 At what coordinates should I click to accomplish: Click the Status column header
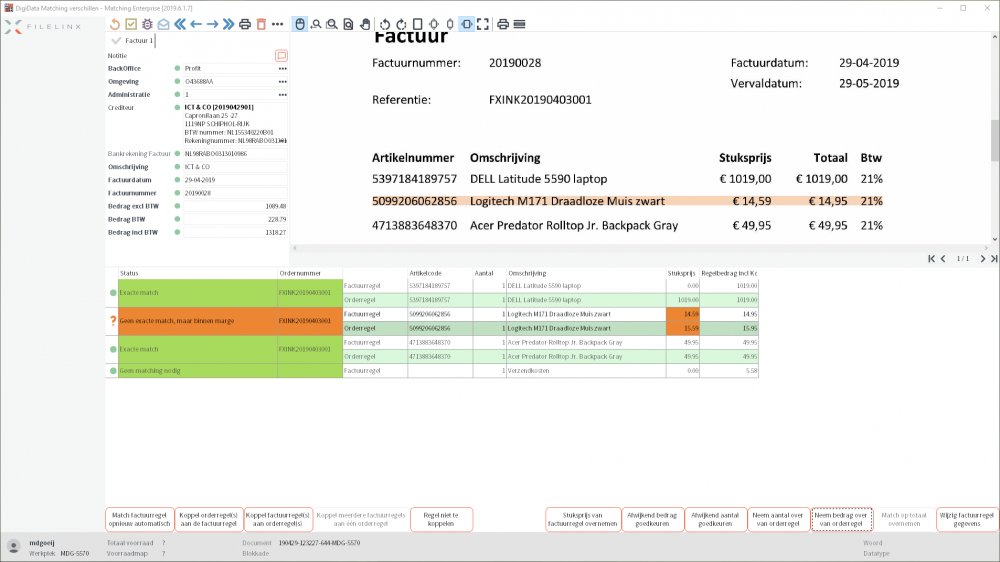point(198,273)
